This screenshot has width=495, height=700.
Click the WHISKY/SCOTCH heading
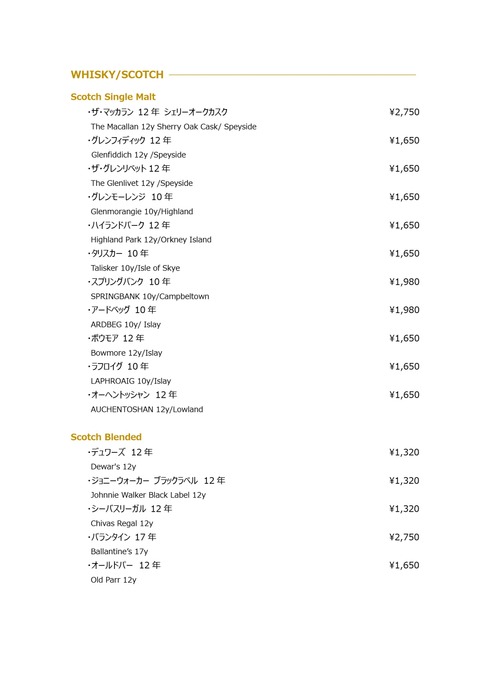(117, 75)
